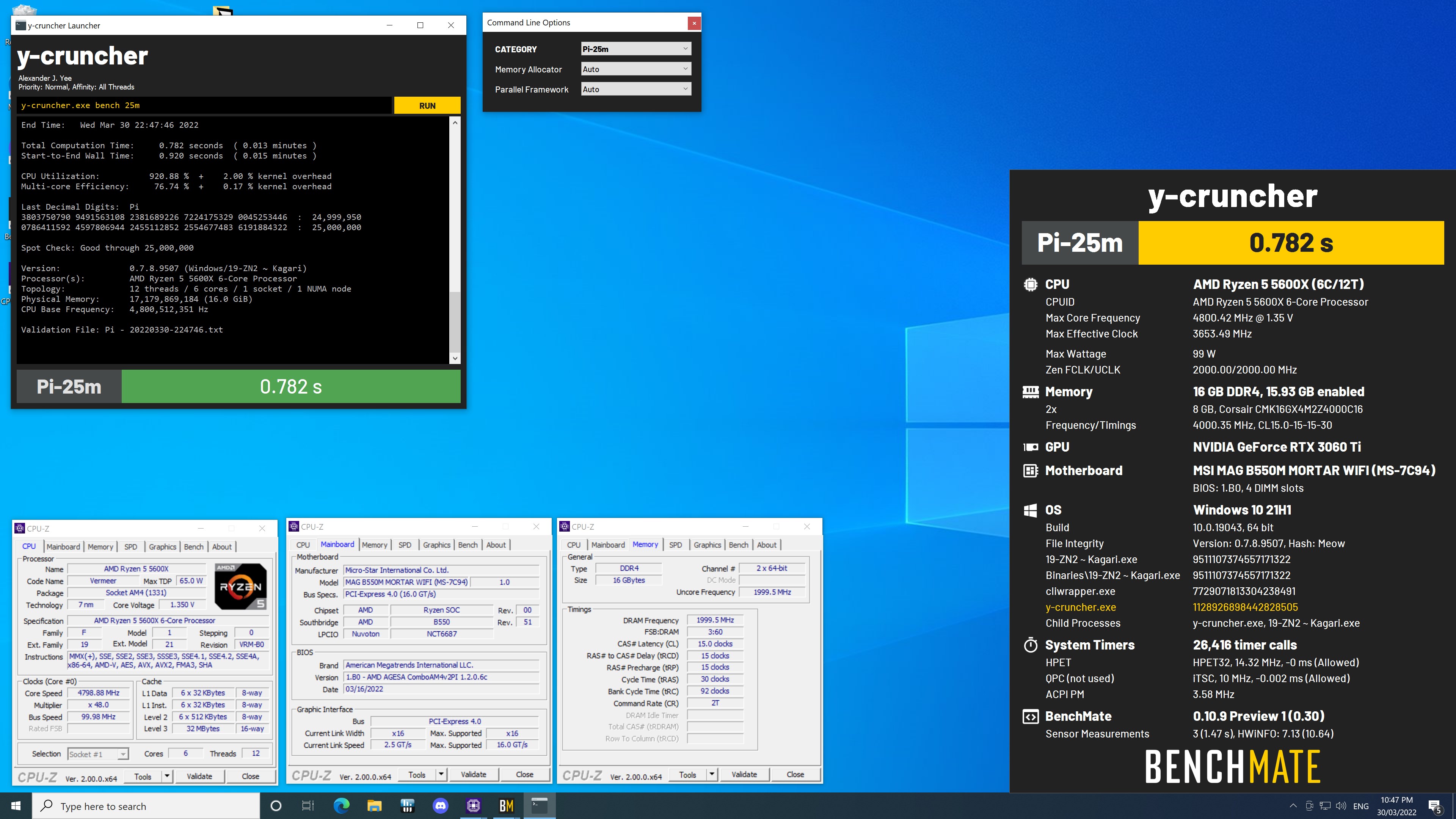Click the green 0.782 s result bar
The image size is (1456, 819).
pos(291,387)
